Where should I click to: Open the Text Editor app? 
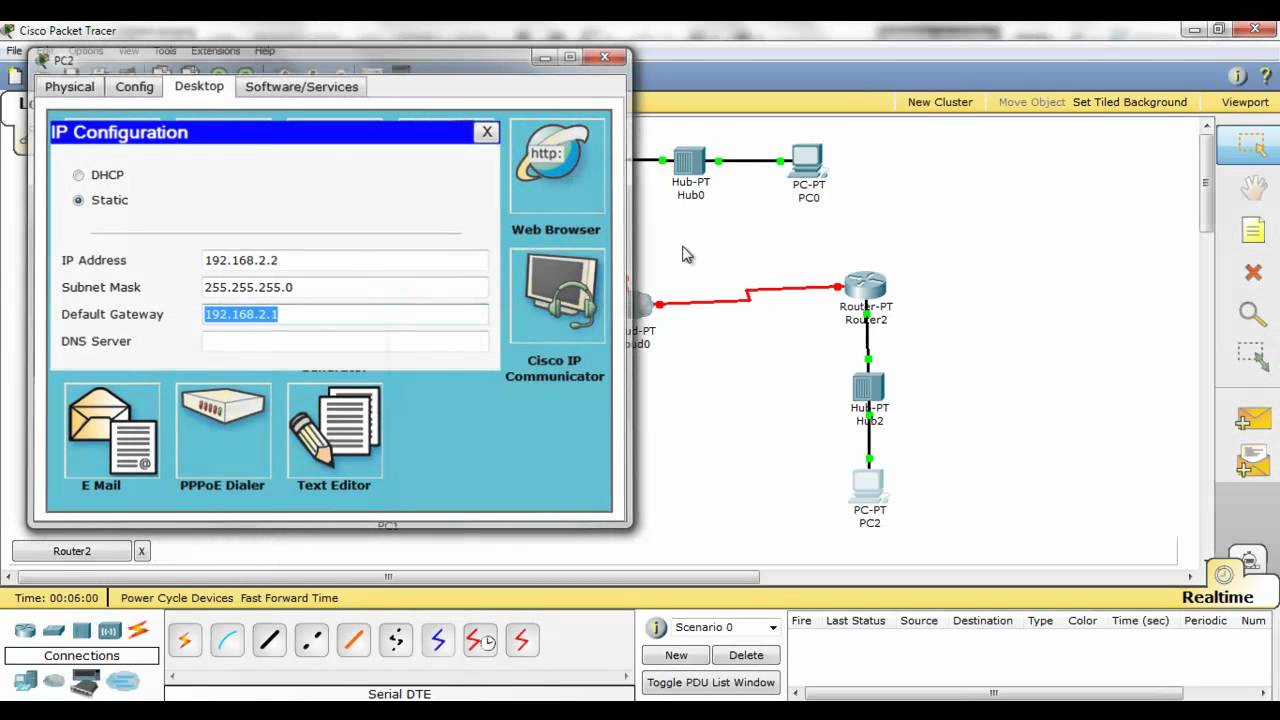click(334, 430)
